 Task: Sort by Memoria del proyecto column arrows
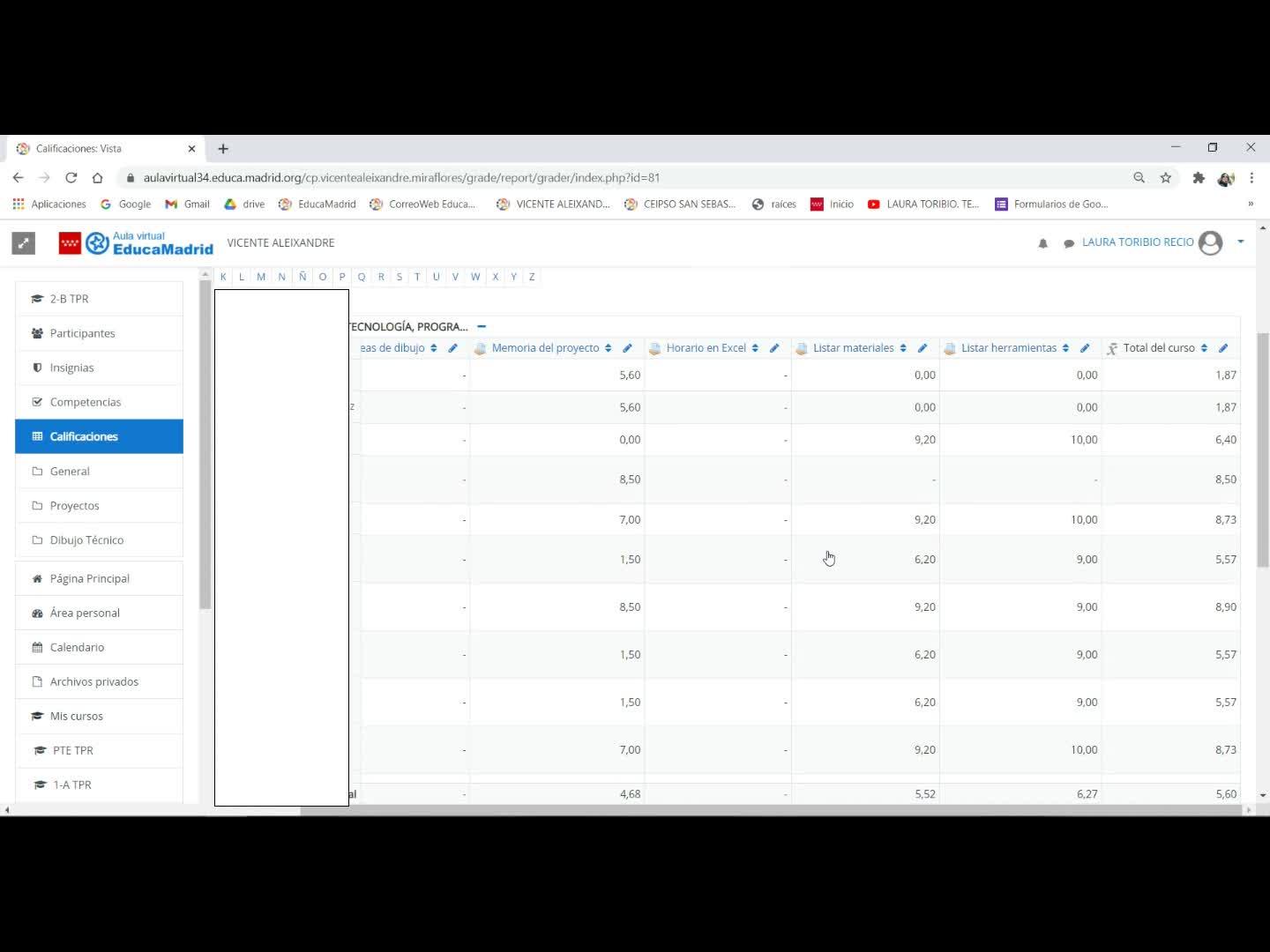608,348
